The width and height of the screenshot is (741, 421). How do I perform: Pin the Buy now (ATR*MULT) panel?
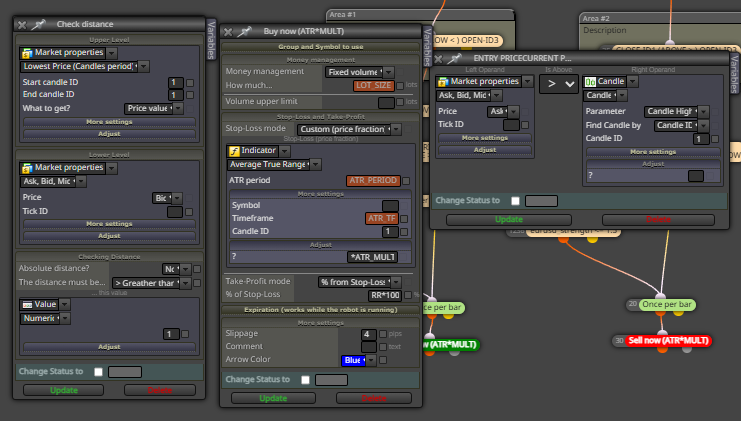(x=244, y=32)
